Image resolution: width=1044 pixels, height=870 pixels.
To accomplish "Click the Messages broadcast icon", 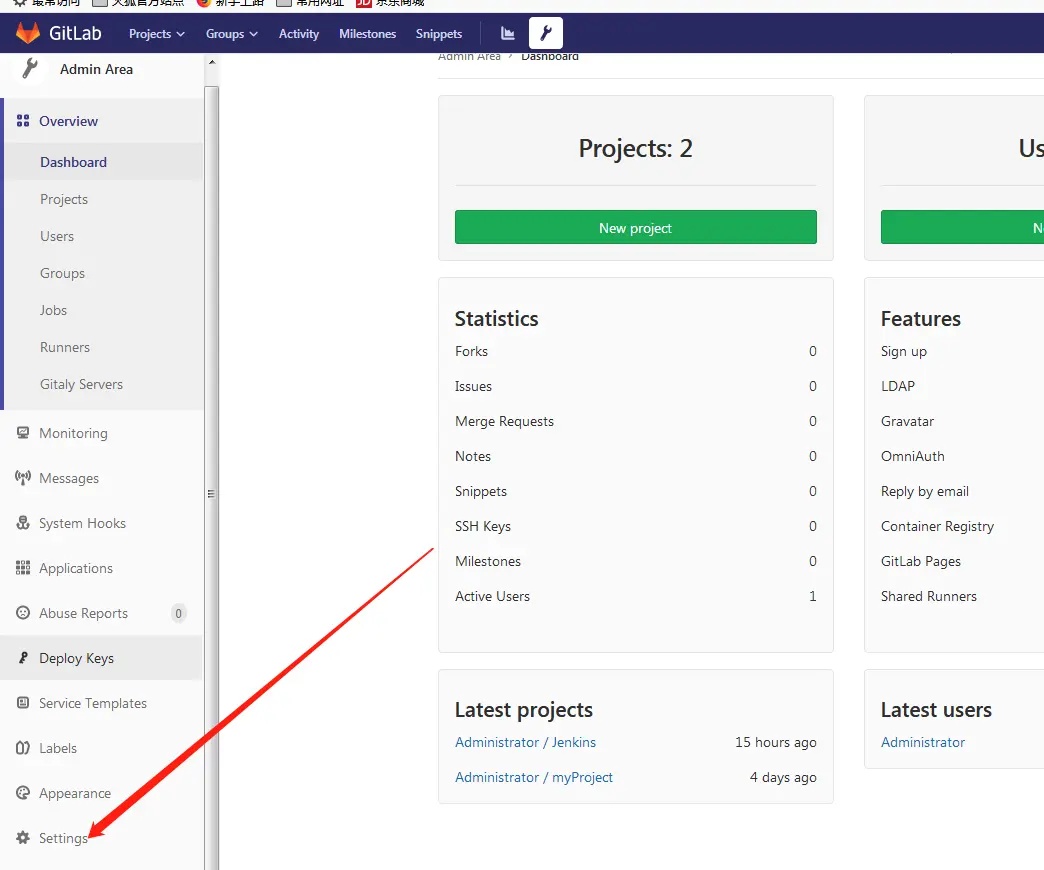I will 23,478.
